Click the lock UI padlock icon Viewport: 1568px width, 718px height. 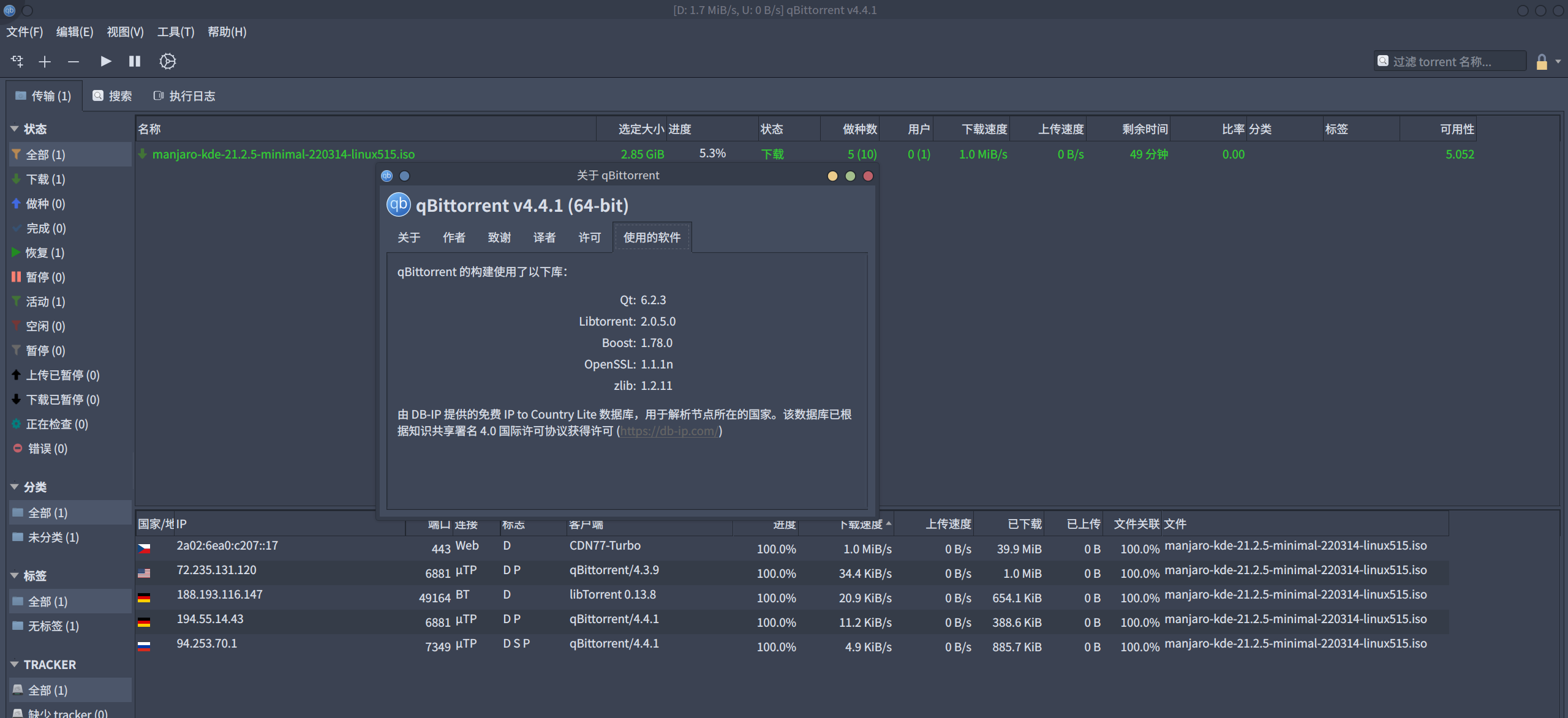click(x=1542, y=62)
